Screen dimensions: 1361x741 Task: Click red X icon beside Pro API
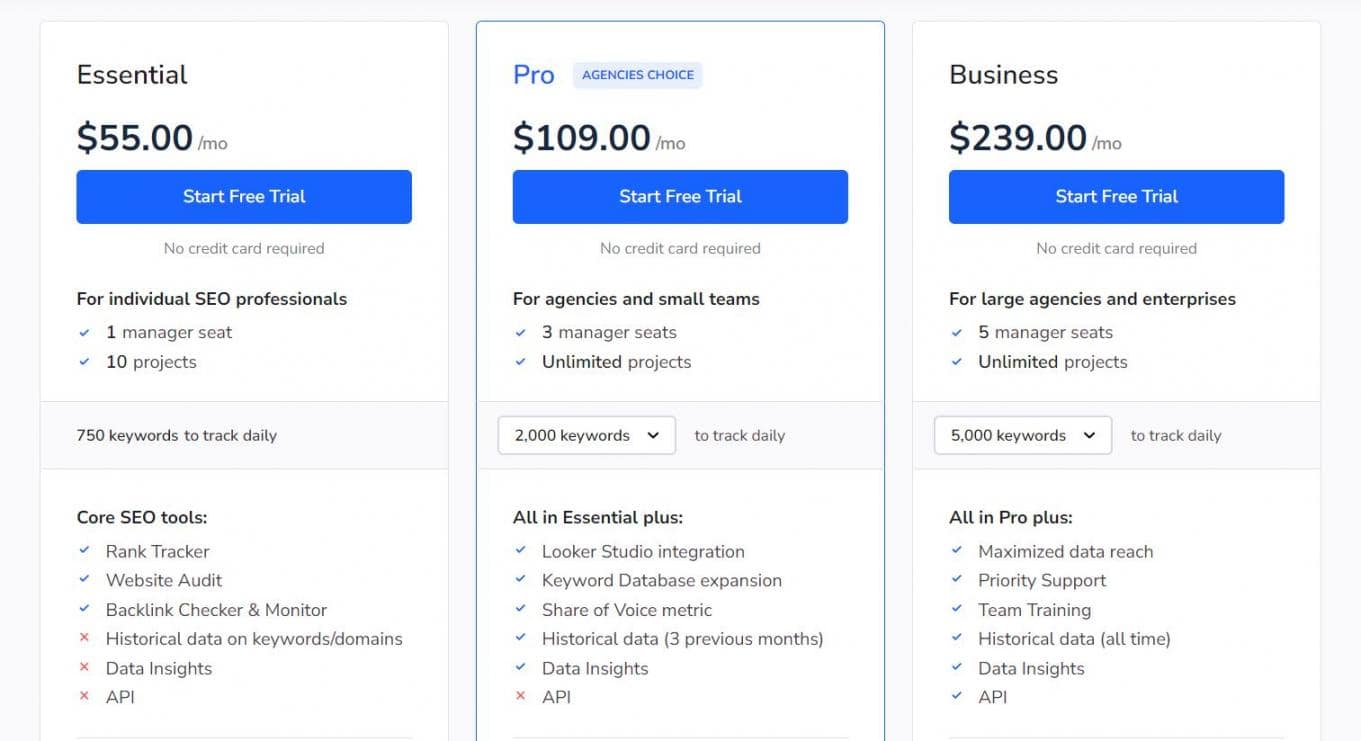(x=521, y=697)
